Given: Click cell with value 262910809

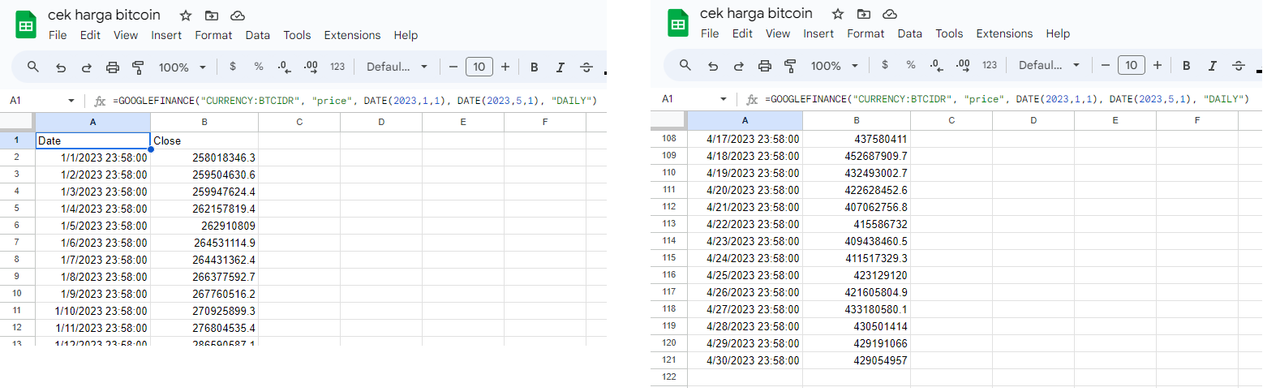Looking at the screenshot, I should tap(204, 226).
